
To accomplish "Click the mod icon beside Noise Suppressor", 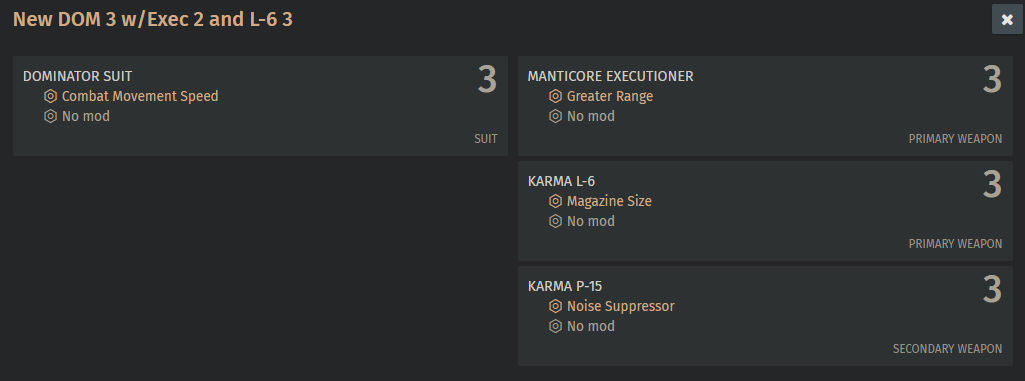I will pyautogui.click(x=556, y=306).
